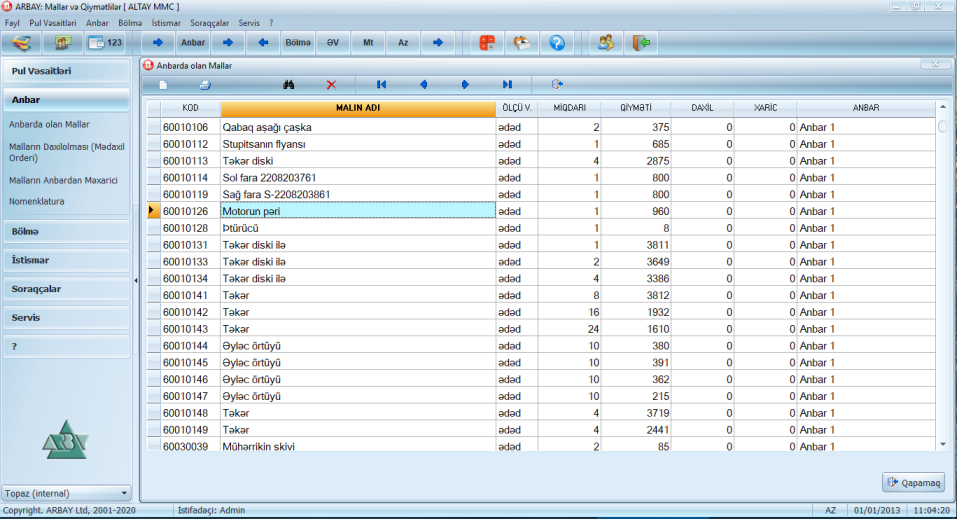
Task: Expand the ? sidebar section
Action: click(67, 346)
